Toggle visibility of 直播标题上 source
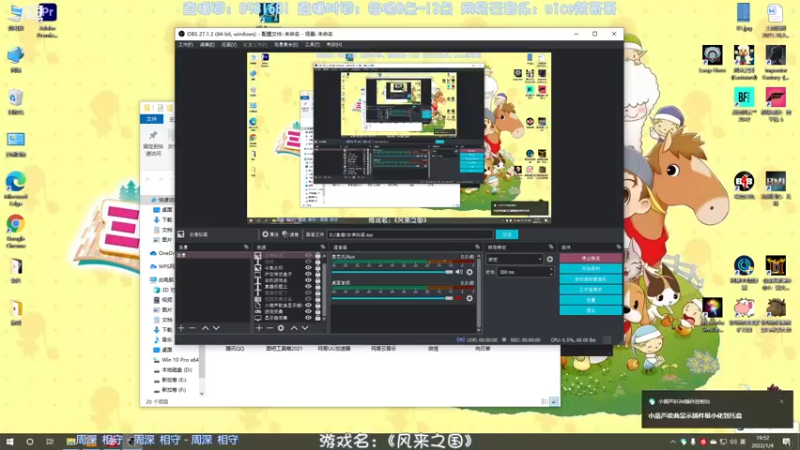800x450 pixels. click(x=308, y=286)
